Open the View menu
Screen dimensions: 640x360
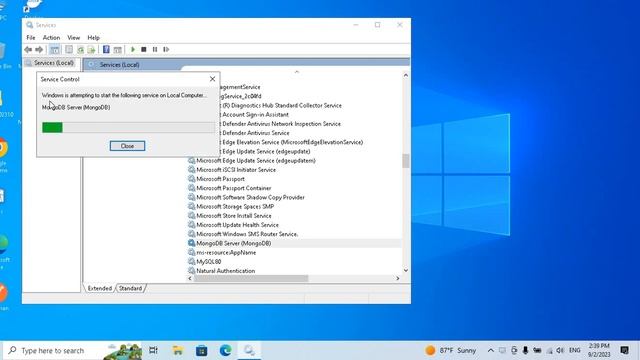pyautogui.click(x=73, y=38)
